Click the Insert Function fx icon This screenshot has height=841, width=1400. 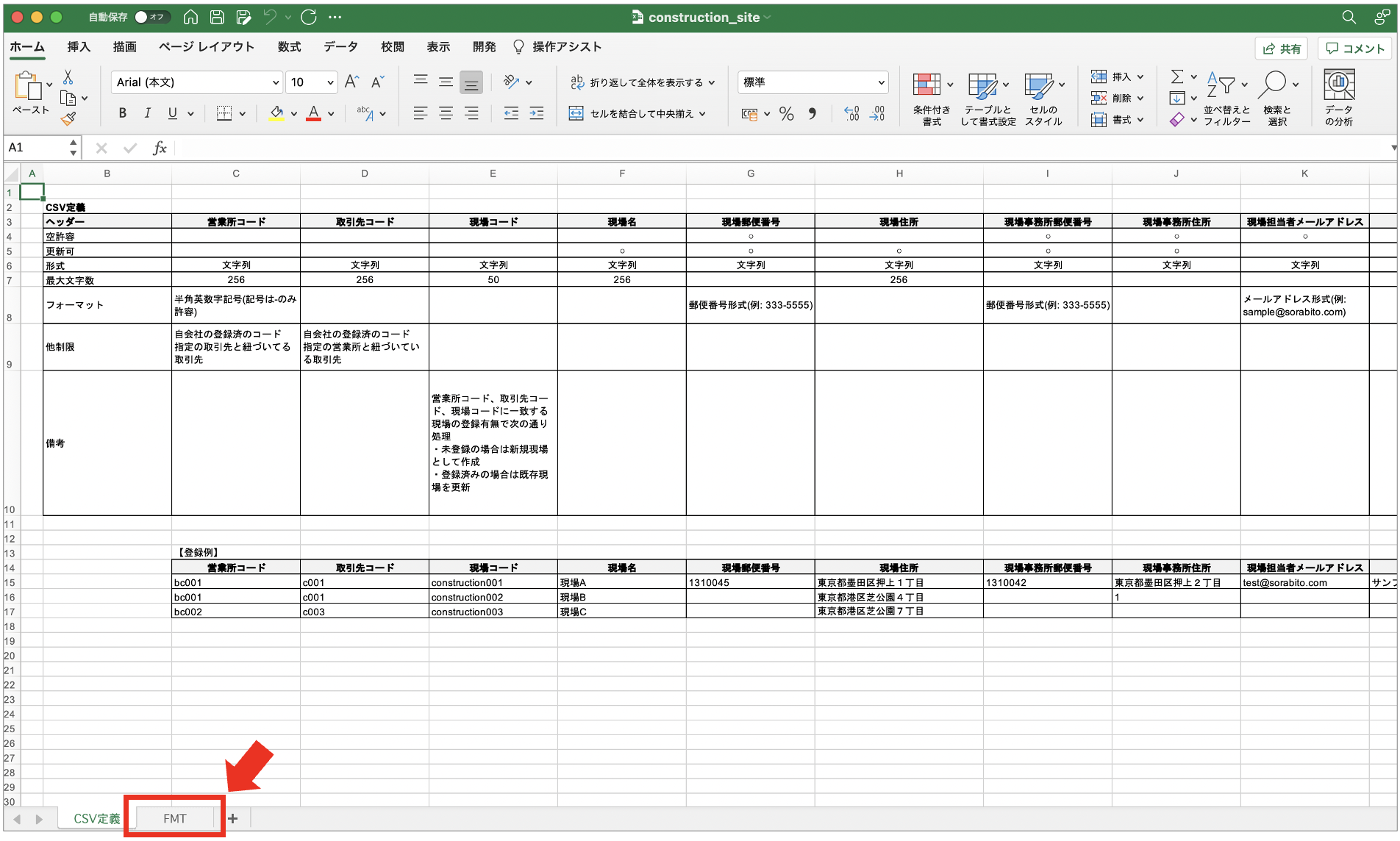pos(160,148)
